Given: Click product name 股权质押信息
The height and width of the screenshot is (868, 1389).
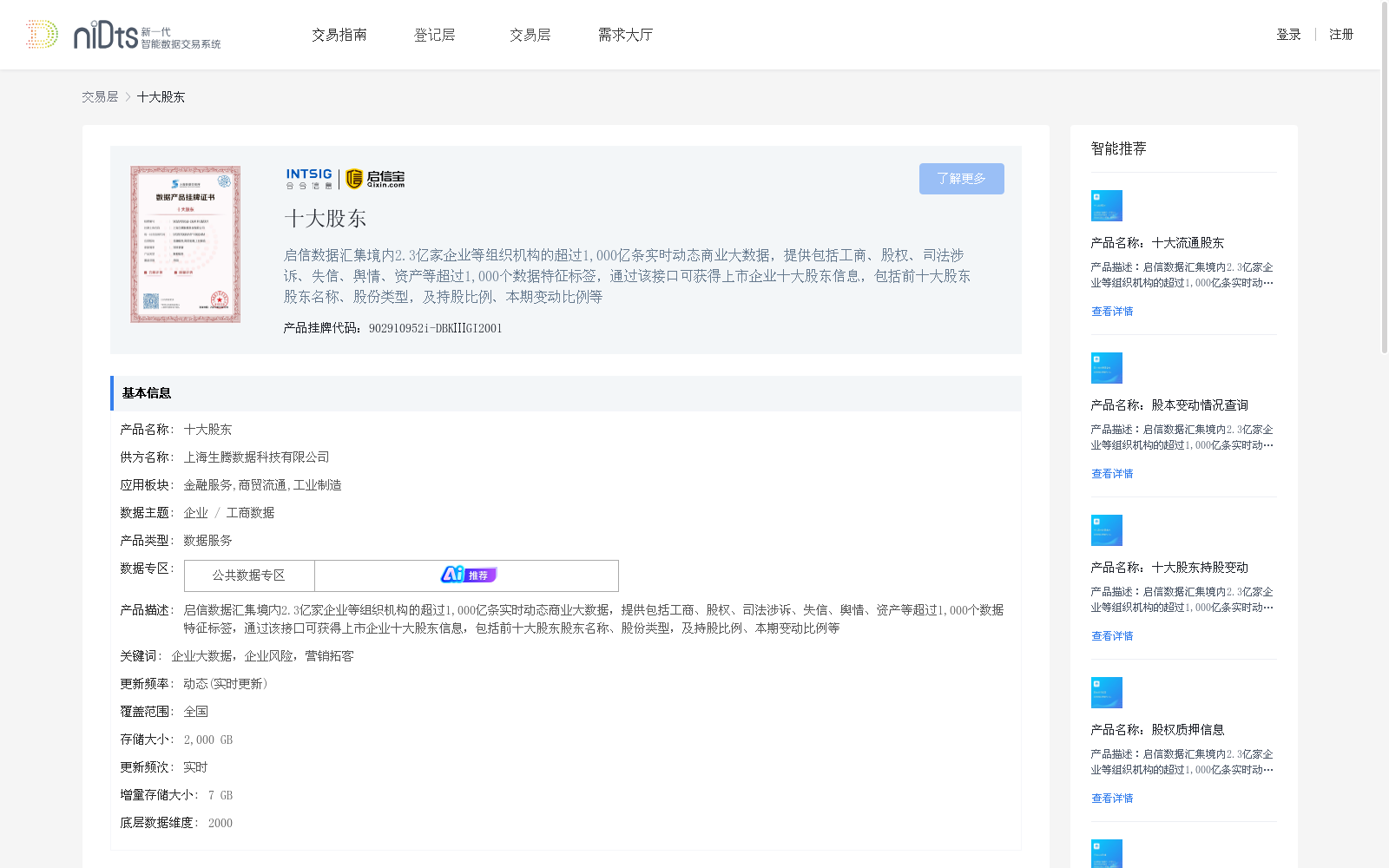Looking at the screenshot, I should (1188, 730).
